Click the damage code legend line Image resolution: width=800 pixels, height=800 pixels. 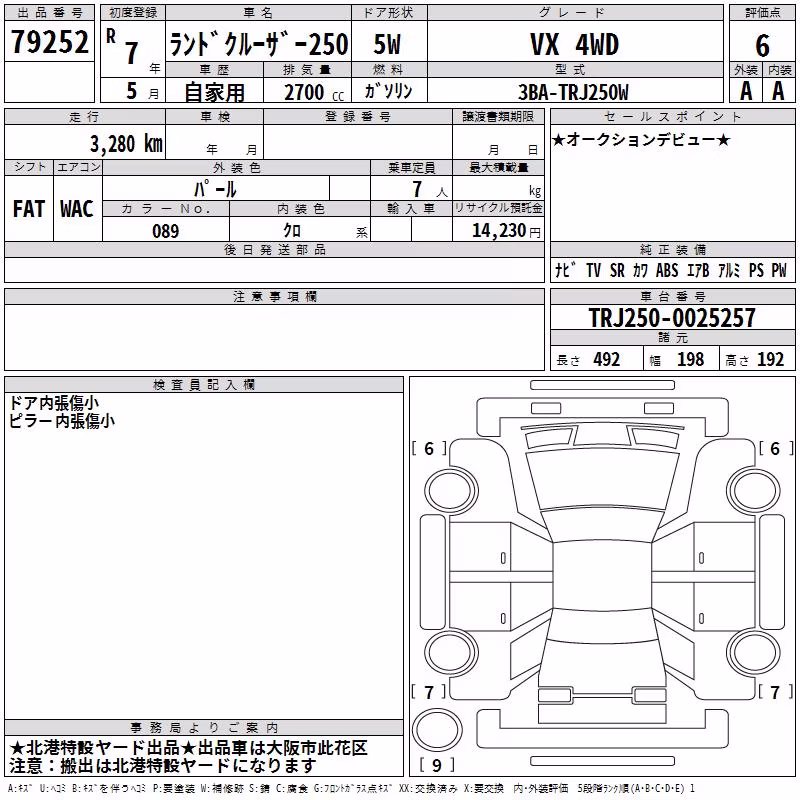click(x=352, y=788)
